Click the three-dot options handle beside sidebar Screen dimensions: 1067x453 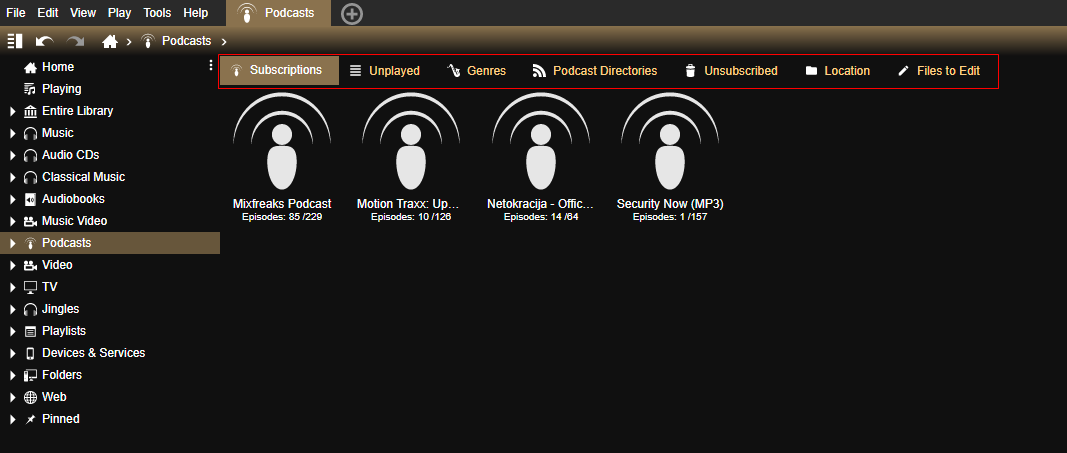pyautogui.click(x=210, y=66)
